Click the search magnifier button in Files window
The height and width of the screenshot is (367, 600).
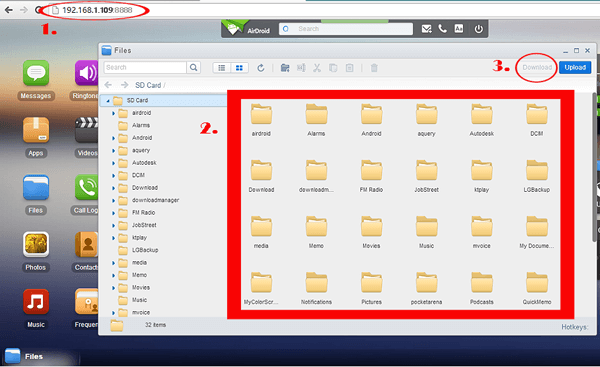194,67
